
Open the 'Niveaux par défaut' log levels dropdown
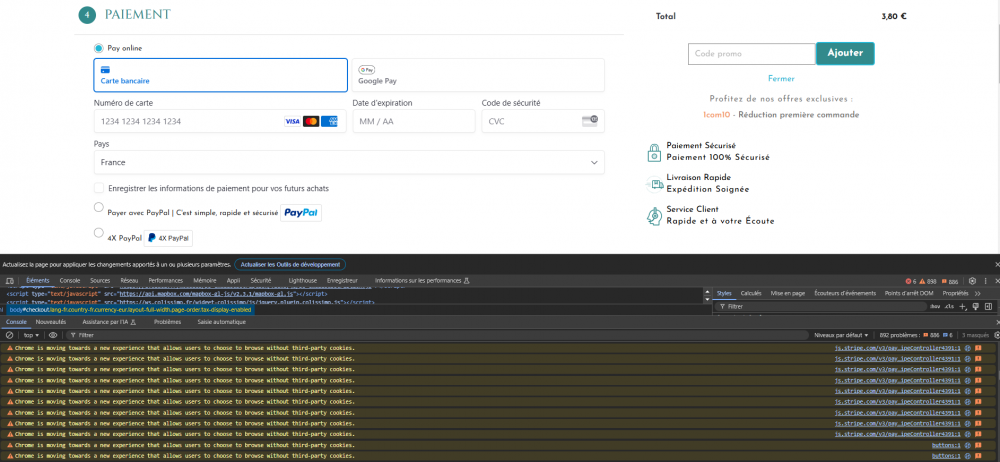point(842,335)
